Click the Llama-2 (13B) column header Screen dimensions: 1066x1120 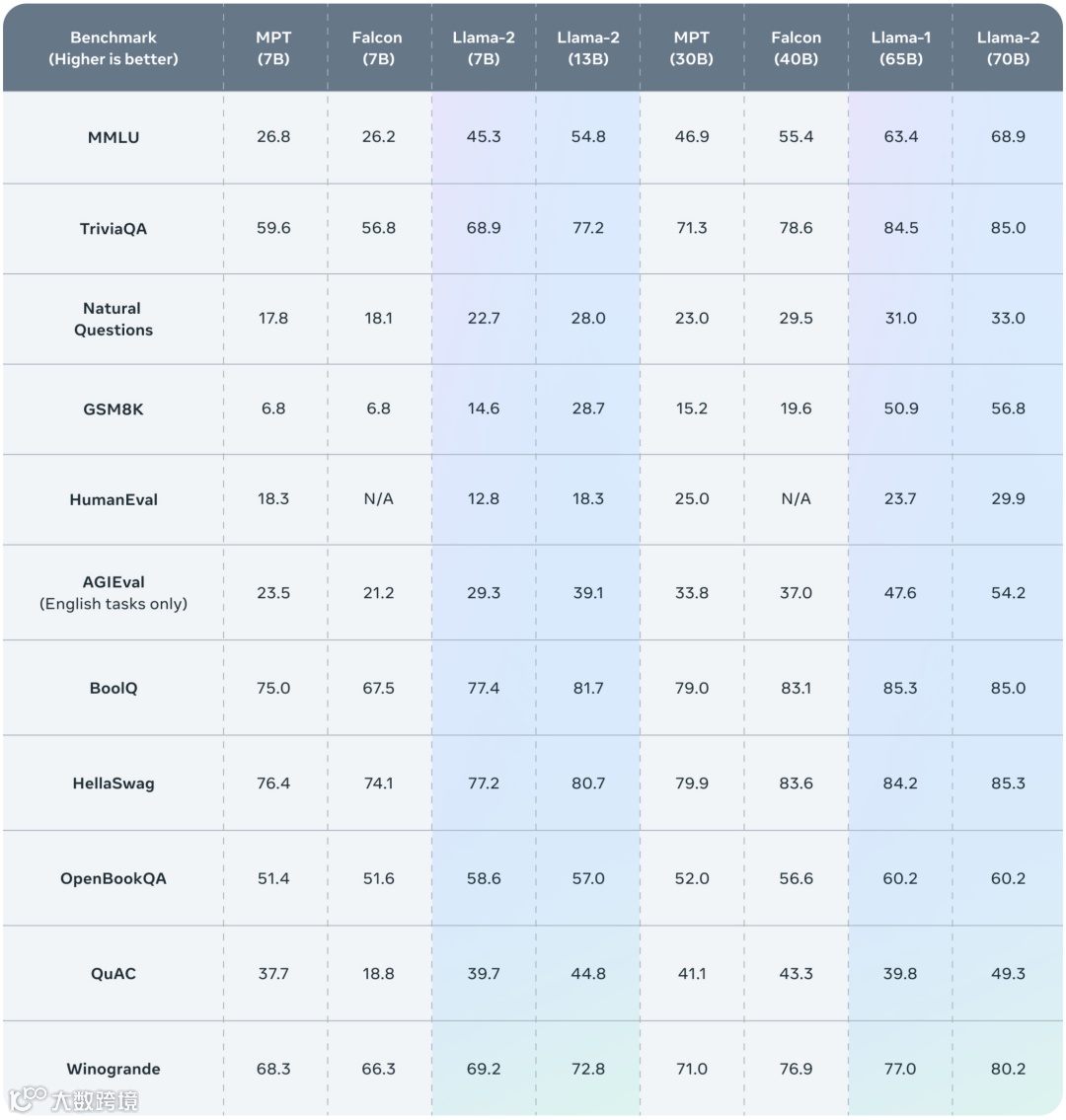pos(588,48)
